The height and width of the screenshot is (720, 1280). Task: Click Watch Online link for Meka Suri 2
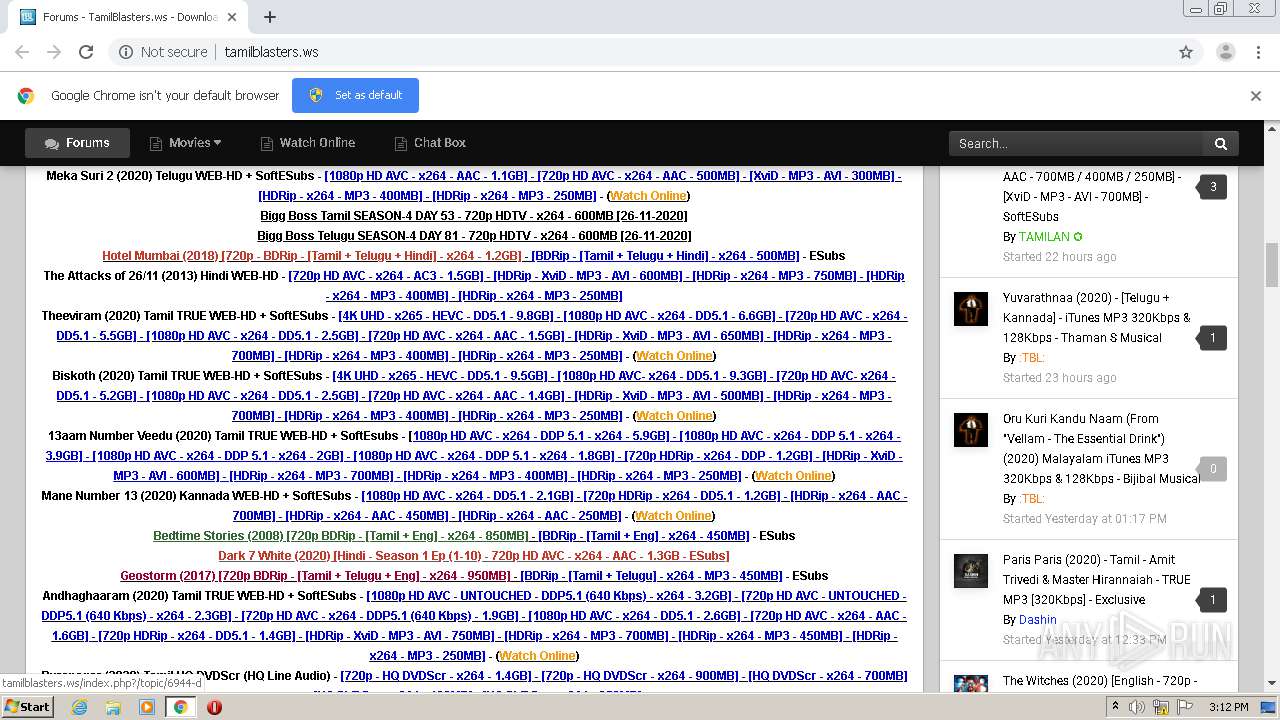pyautogui.click(x=648, y=196)
